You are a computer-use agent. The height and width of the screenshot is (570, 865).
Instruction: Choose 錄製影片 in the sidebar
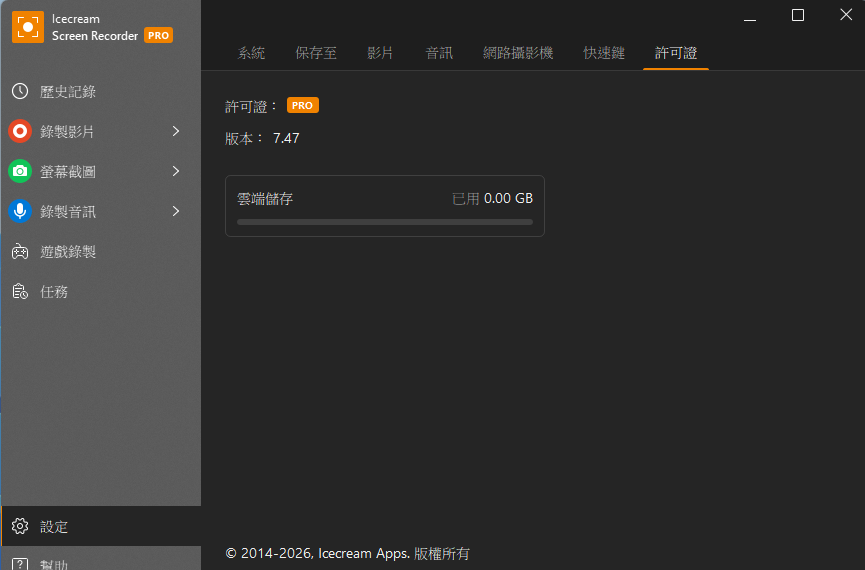click(x=101, y=131)
